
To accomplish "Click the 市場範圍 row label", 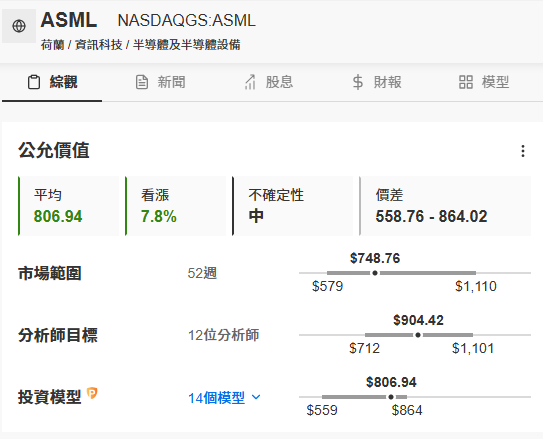I will pos(50,274).
